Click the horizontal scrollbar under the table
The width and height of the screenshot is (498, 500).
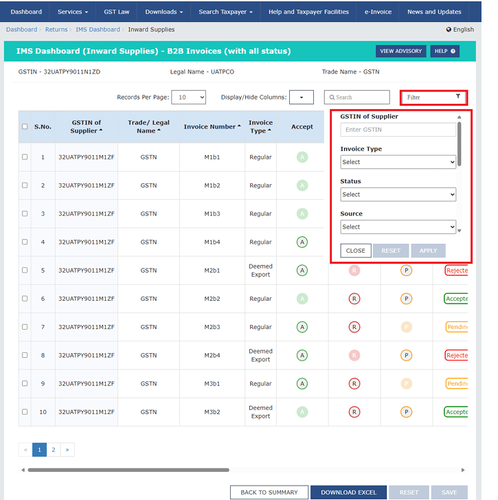pos(128,470)
